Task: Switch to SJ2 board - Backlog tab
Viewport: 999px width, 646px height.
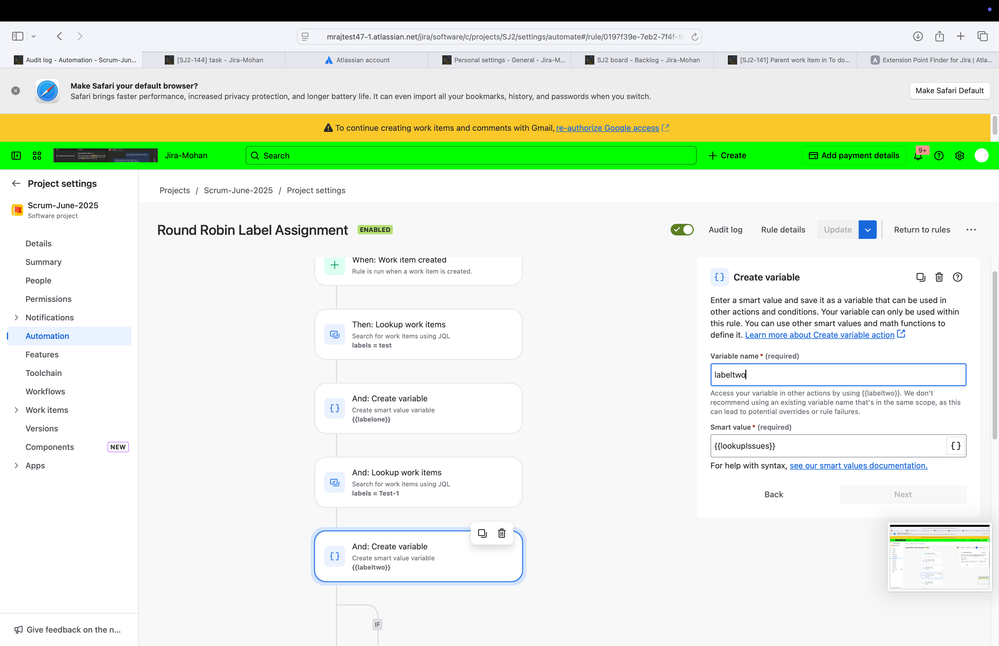Action: 642,60
